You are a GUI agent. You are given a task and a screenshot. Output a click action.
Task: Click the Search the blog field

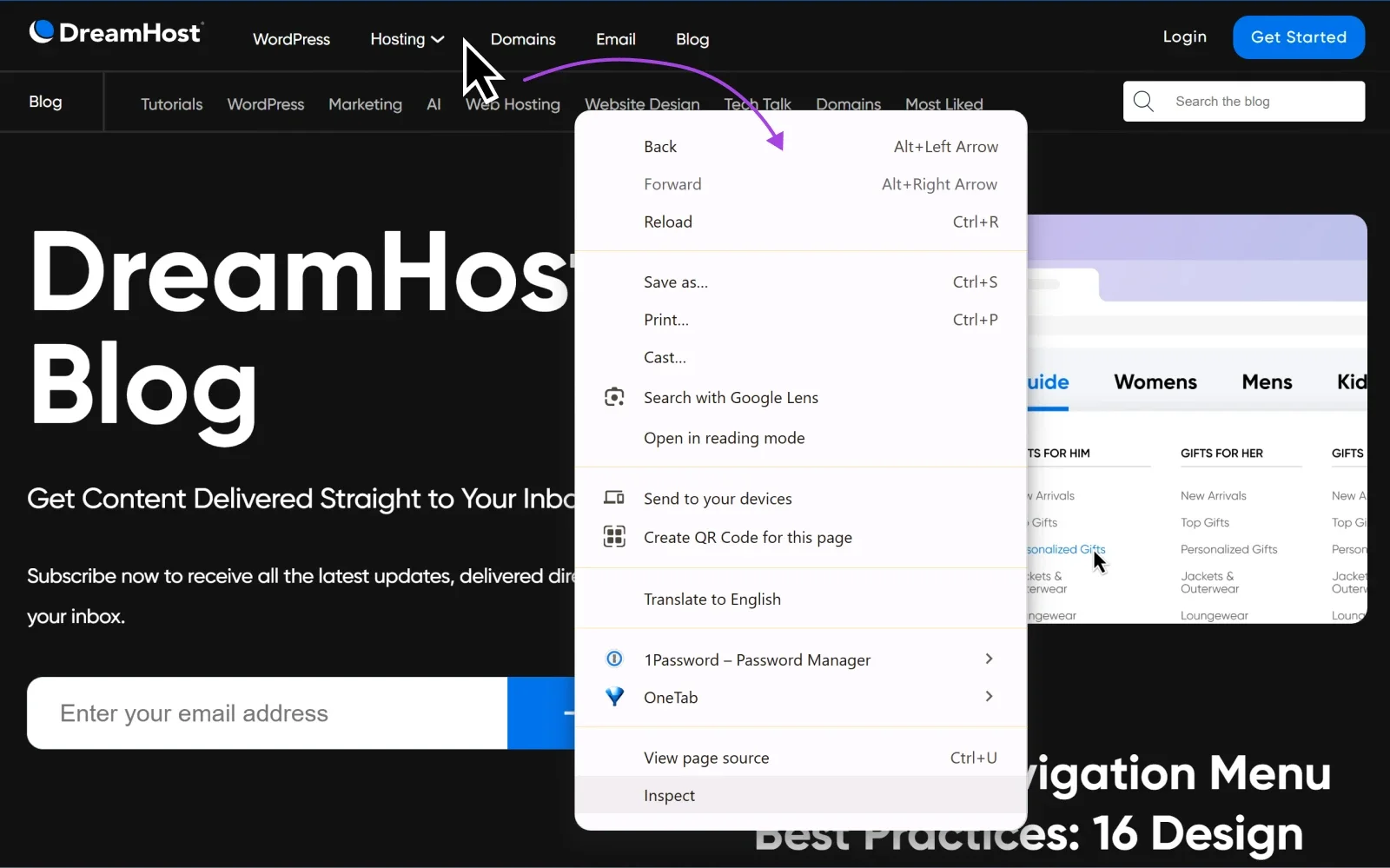coord(1244,102)
